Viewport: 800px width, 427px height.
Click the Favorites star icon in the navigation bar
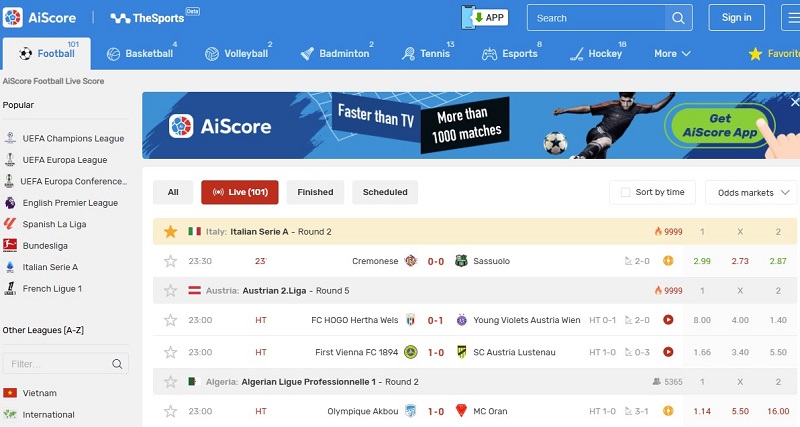pyautogui.click(x=755, y=54)
